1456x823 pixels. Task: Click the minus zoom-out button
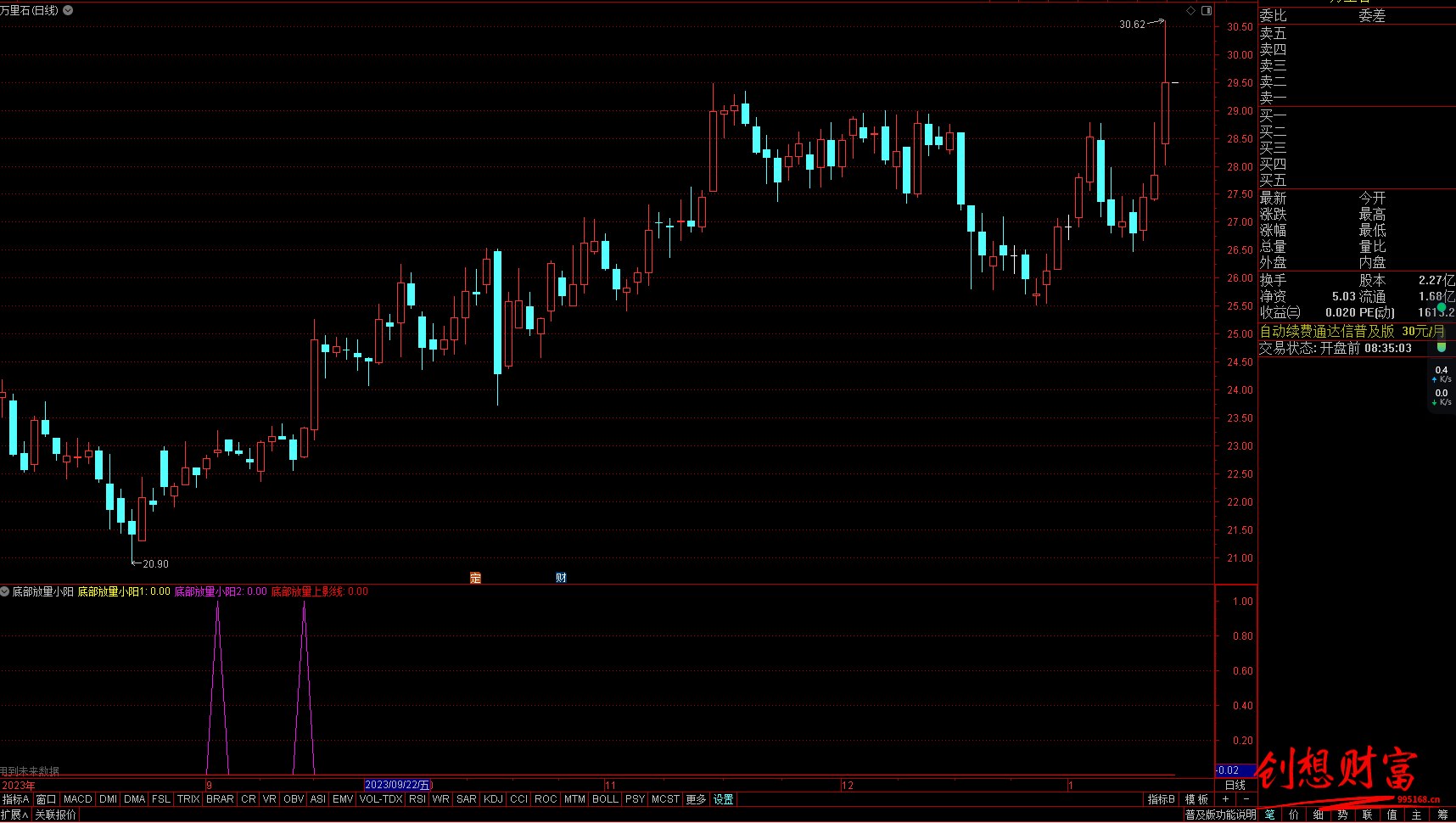1246,799
